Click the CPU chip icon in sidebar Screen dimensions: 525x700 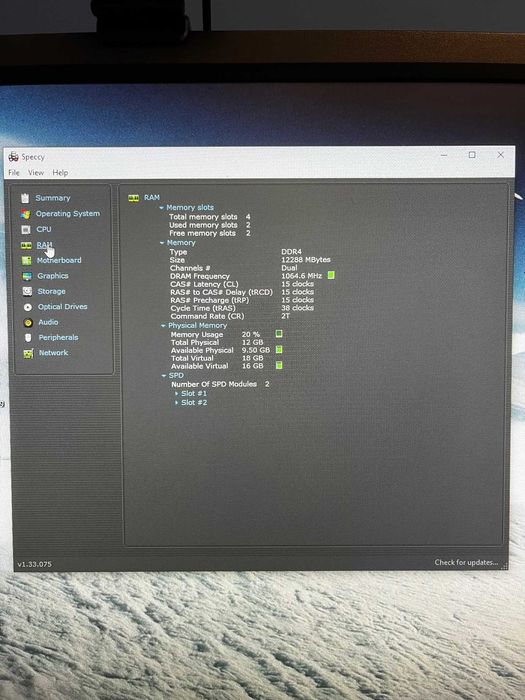[x=26, y=229]
